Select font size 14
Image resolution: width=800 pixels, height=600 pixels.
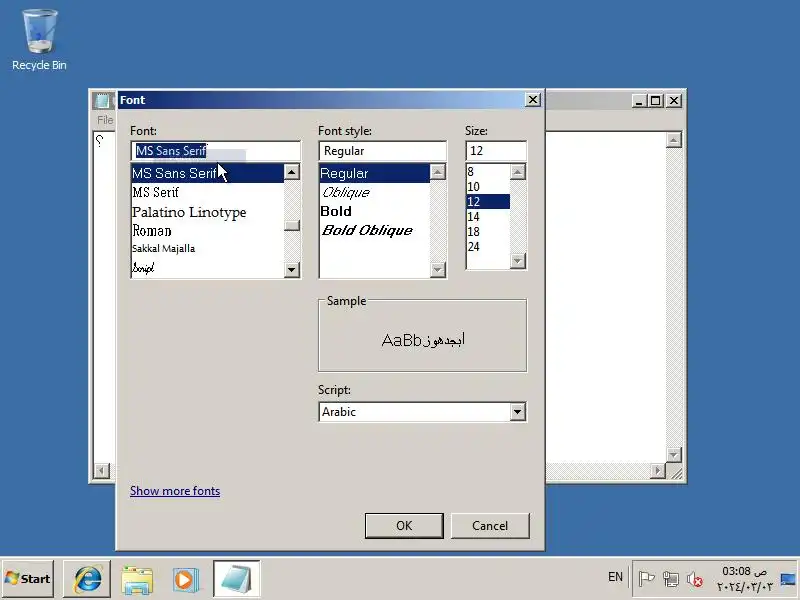488,217
